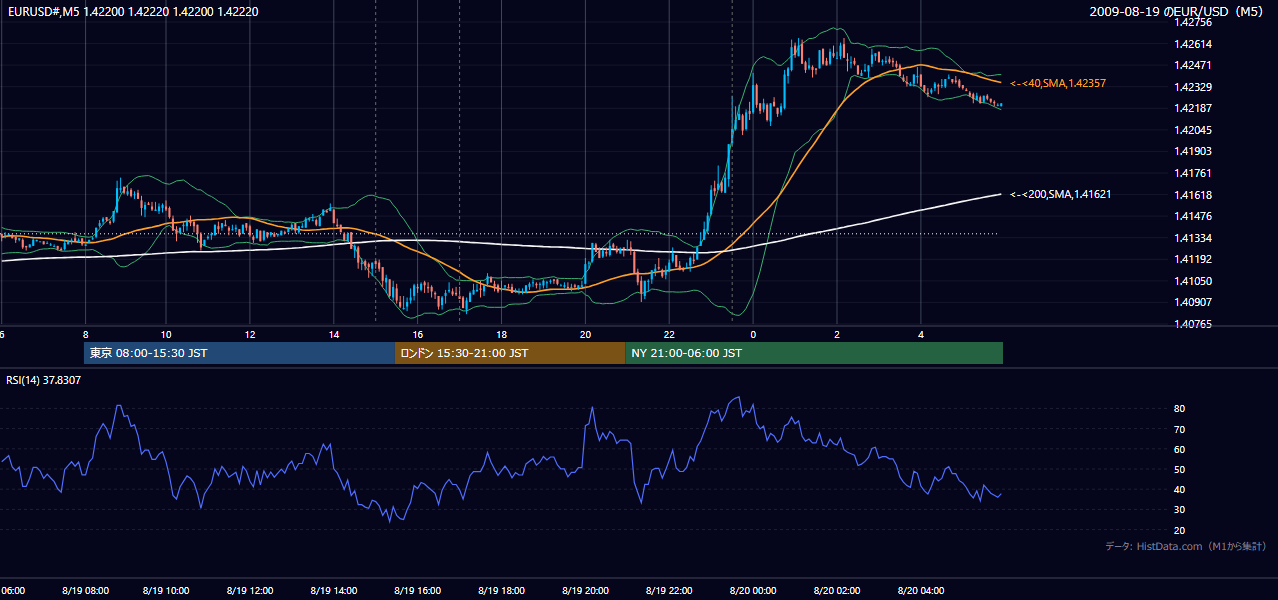Image resolution: width=1278 pixels, height=600 pixels.
Task: Click RSI scale level 80
Action: (1180, 409)
